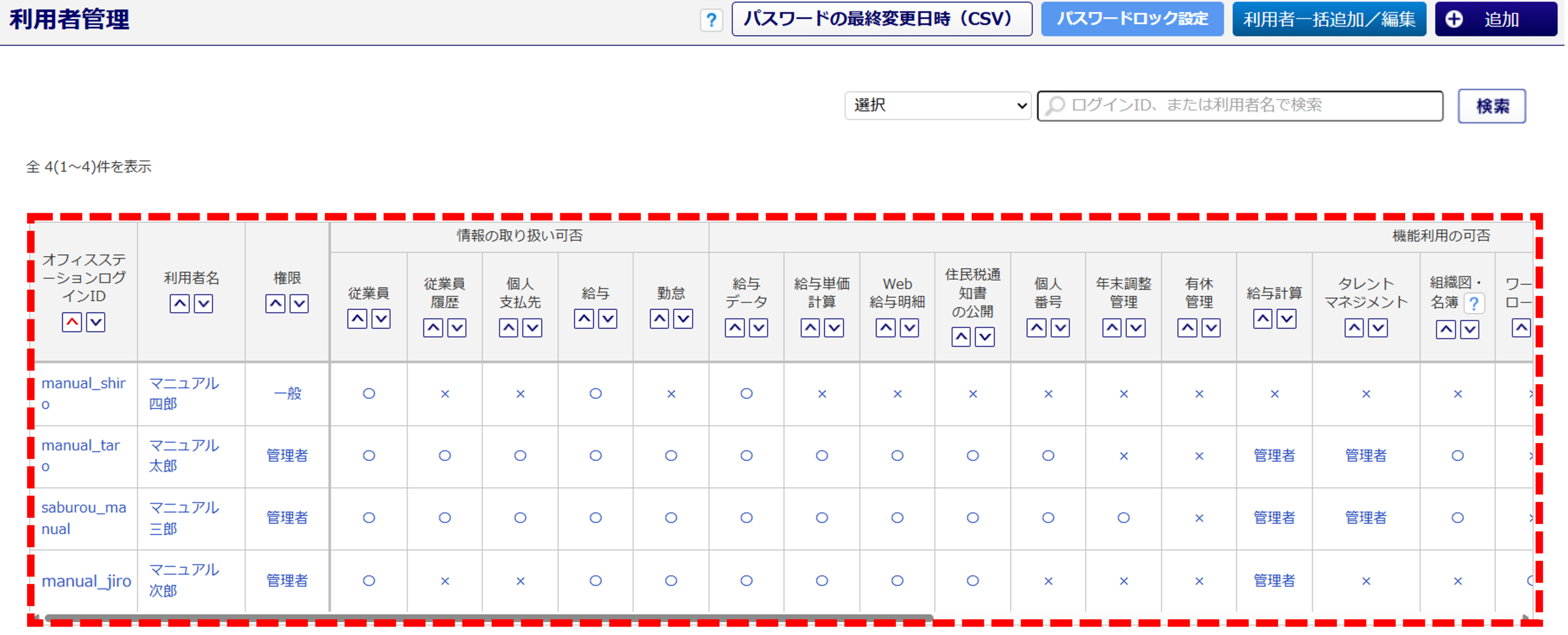Open user saburou_manual
This screenshot has height=635, width=1568.
pyautogui.click(x=84, y=518)
